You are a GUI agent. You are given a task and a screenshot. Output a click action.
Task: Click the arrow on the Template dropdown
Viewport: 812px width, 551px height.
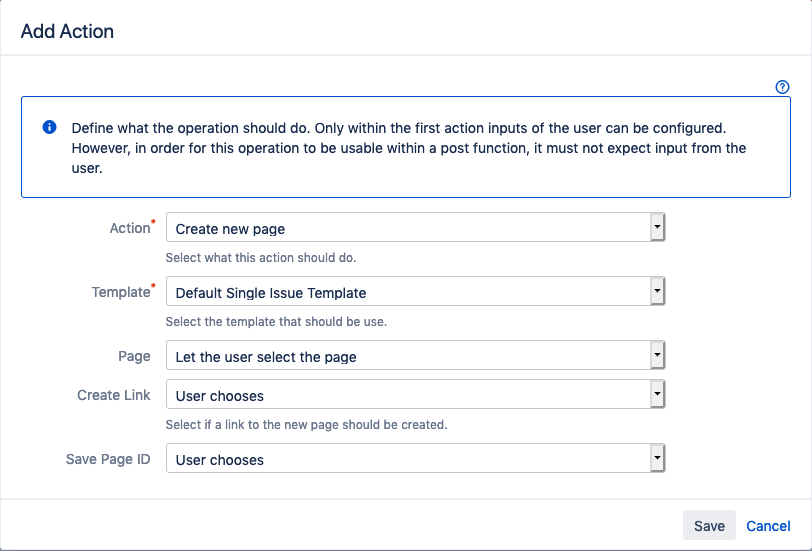coord(657,292)
